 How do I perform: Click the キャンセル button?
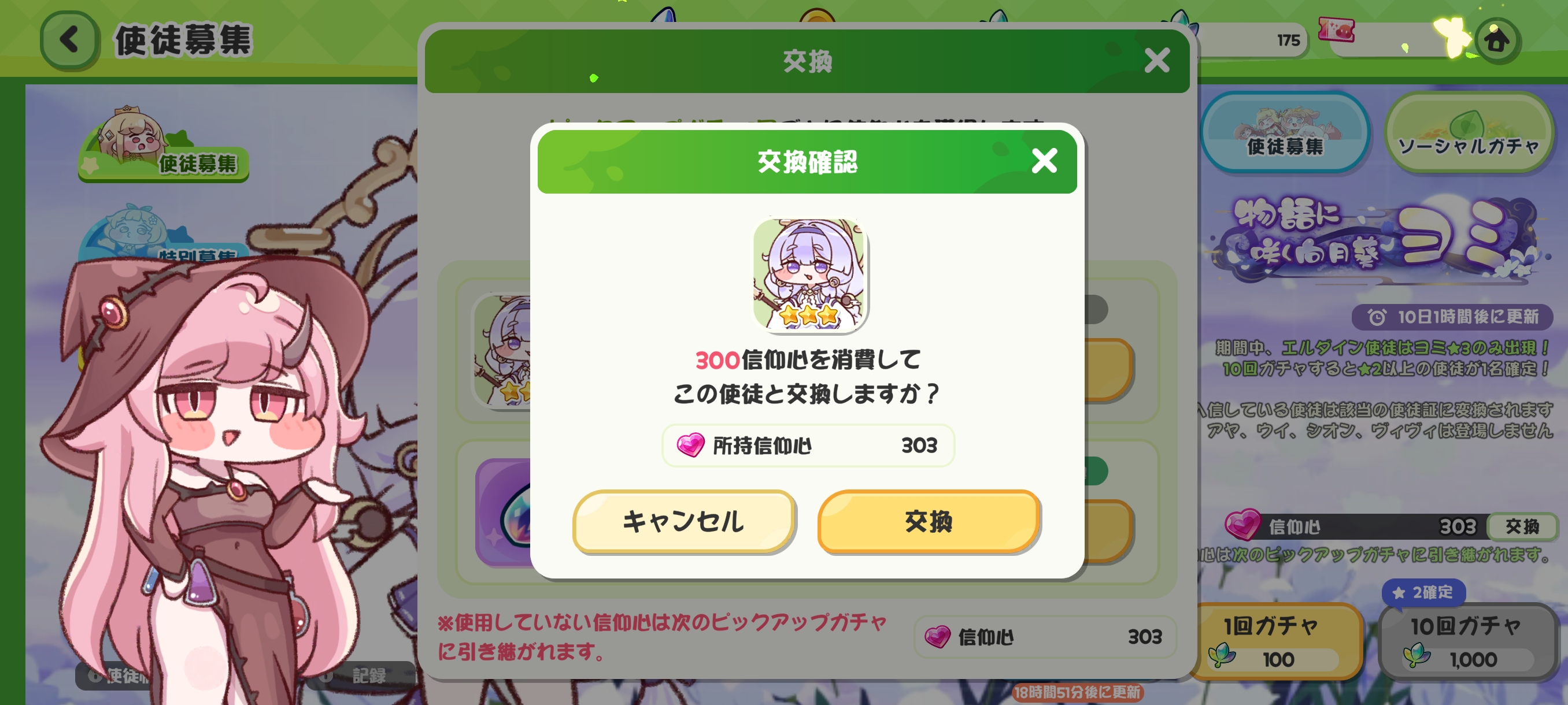(x=683, y=521)
